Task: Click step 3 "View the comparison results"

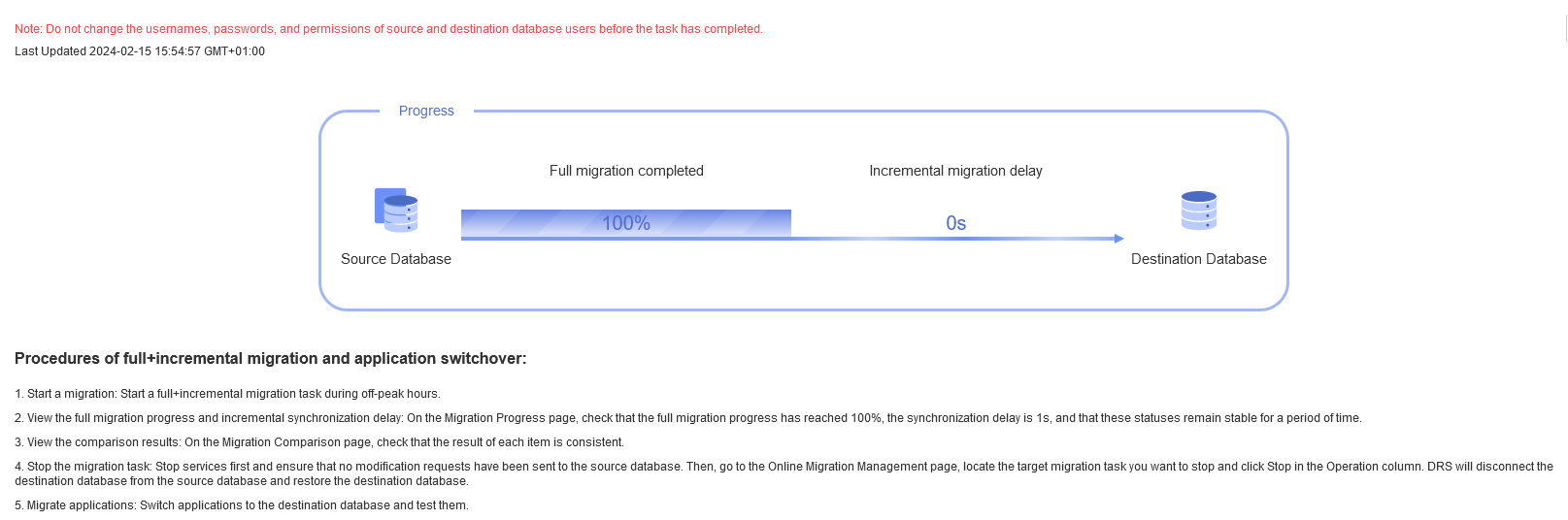Action: pos(319,442)
